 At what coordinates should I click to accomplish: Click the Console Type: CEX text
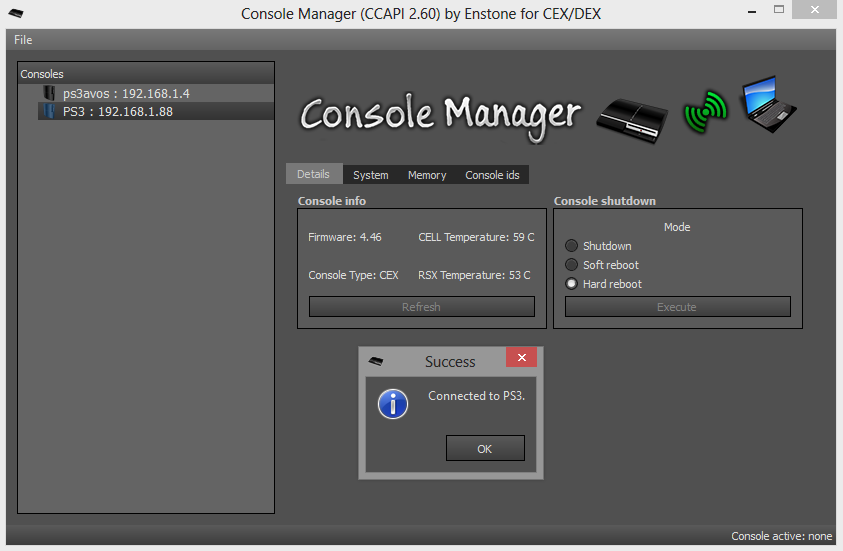353,275
